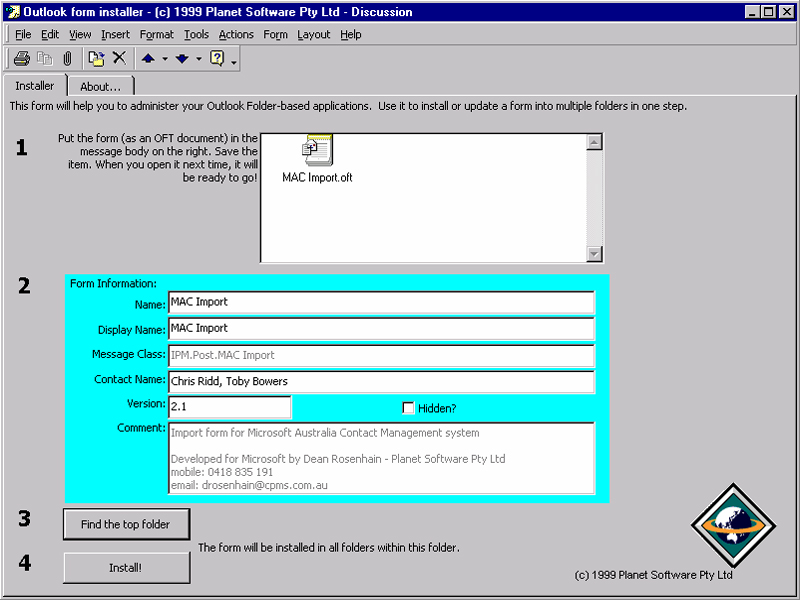Open Next Item dropdown arrow

click(199, 59)
